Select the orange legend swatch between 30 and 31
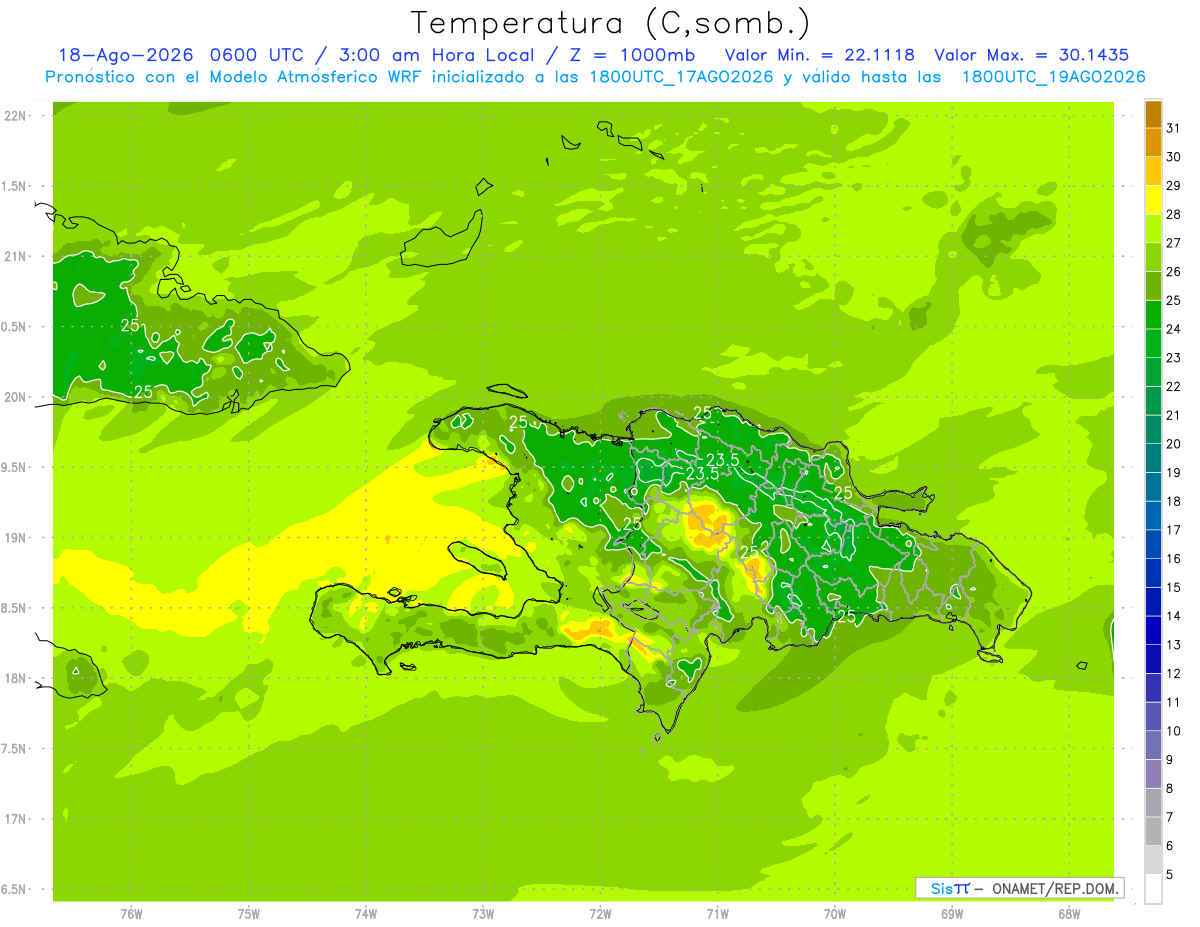The width and height of the screenshot is (1200, 927). click(1153, 142)
